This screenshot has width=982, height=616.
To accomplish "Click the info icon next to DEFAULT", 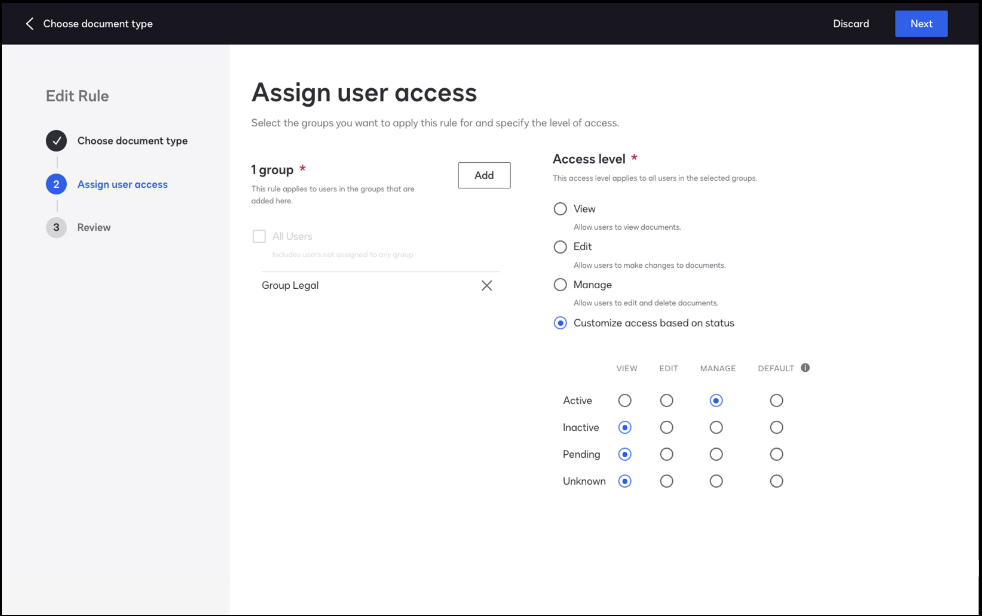I will tap(805, 368).
